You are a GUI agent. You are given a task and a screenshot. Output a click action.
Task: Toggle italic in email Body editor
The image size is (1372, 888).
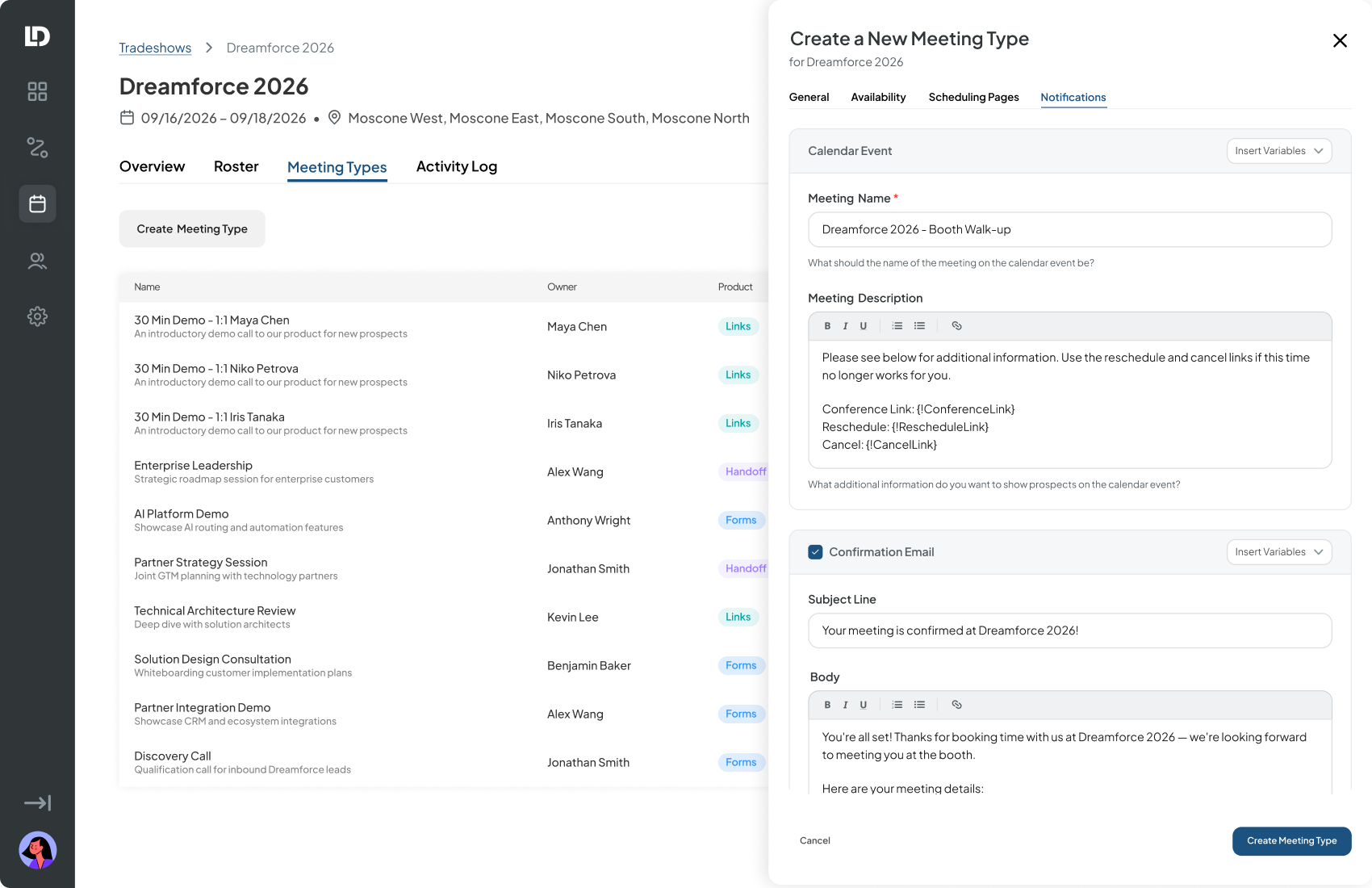845,705
